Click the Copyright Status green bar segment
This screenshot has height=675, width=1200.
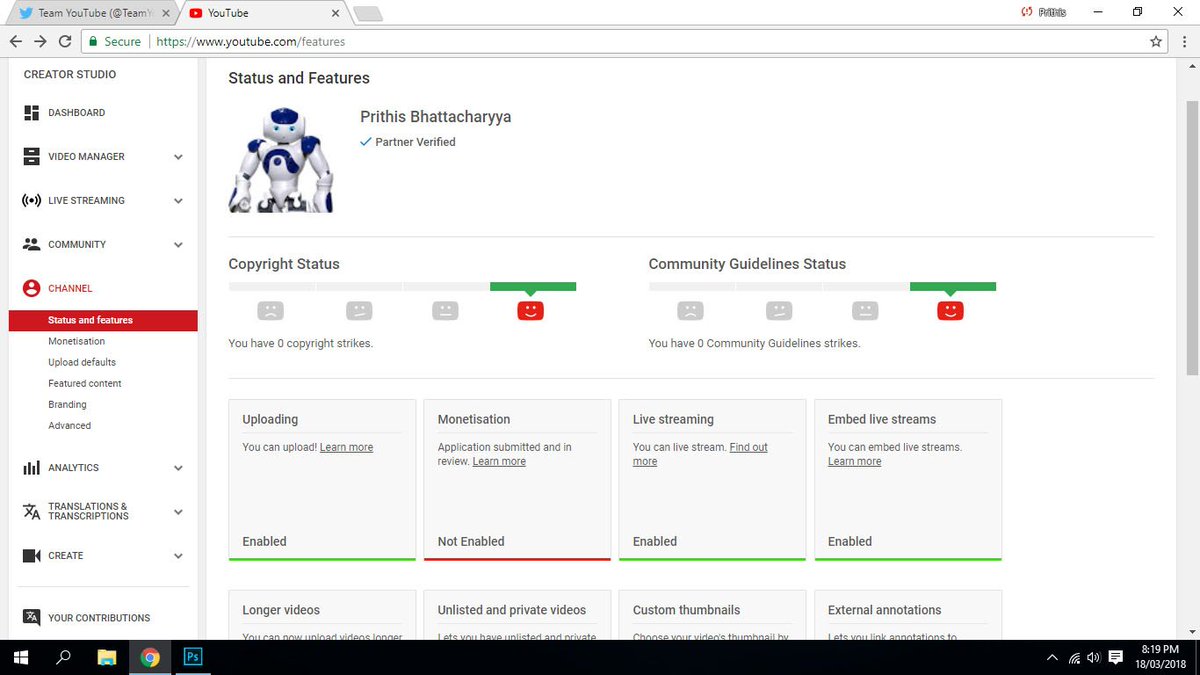tap(533, 287)
